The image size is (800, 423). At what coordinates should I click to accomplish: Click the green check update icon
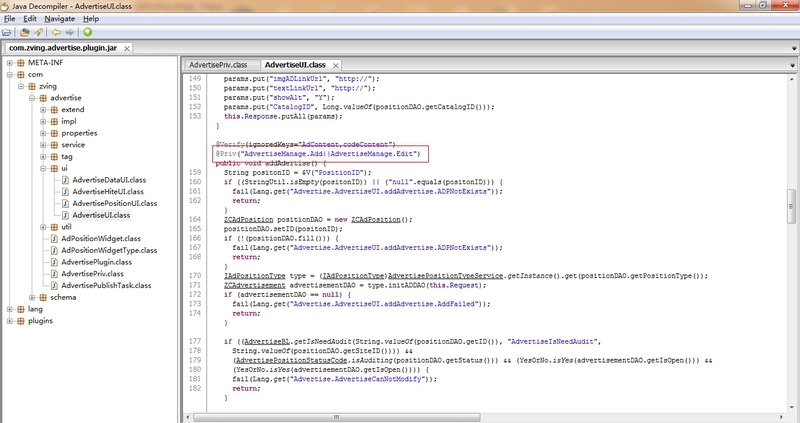87,32
